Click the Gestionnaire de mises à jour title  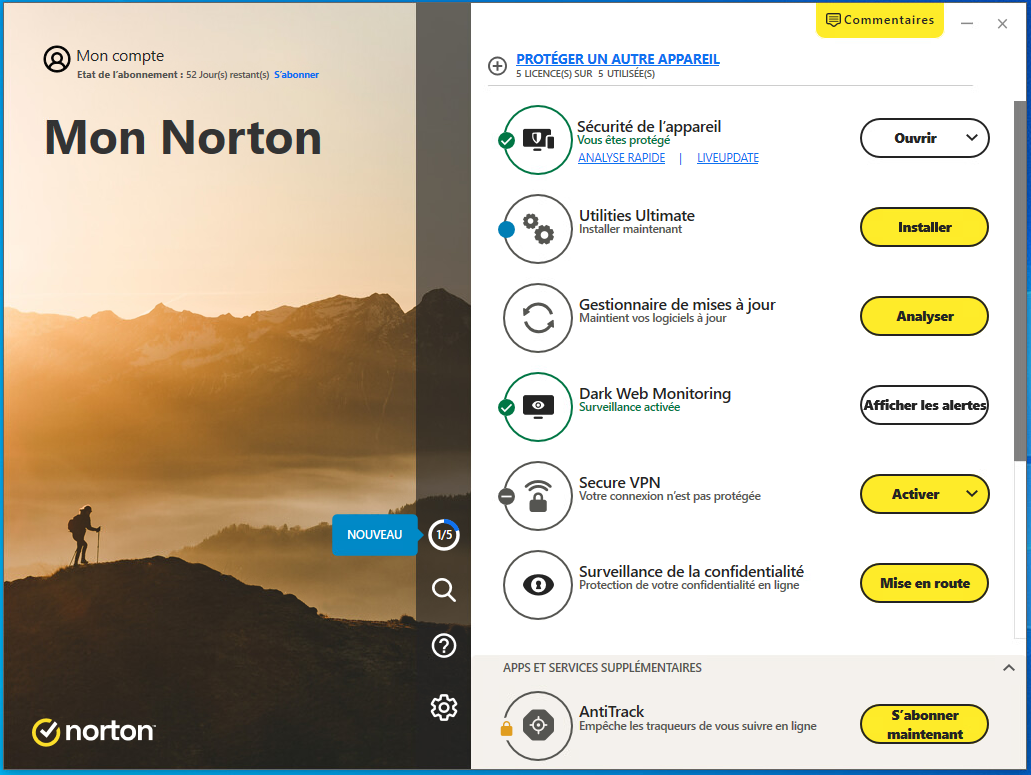(677, 305)
